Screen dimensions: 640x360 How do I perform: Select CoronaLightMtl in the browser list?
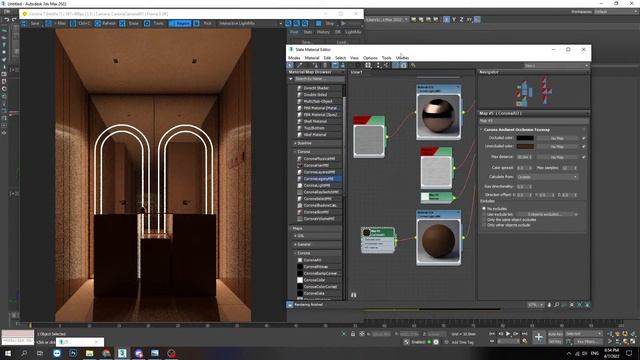pyautogui.click(x=317, y=185)
